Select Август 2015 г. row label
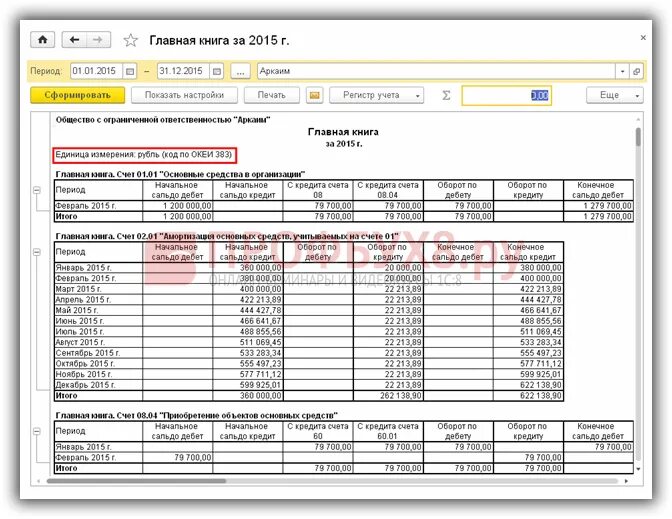Image resolution: width=672 pixels, height=519 pixels. [98, 342]
